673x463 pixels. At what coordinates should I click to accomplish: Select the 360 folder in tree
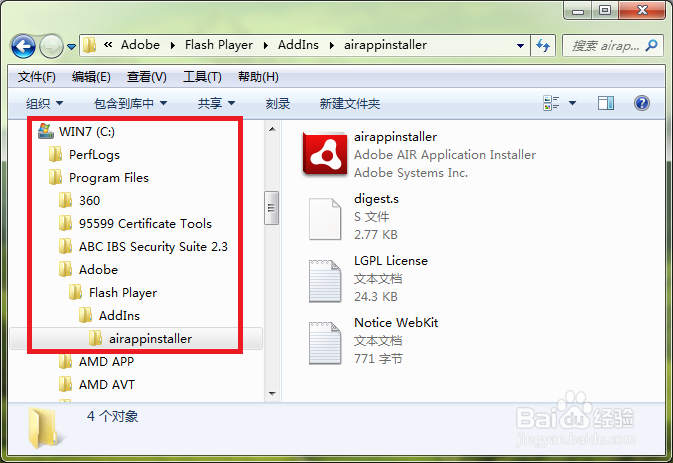pos(89,200)
